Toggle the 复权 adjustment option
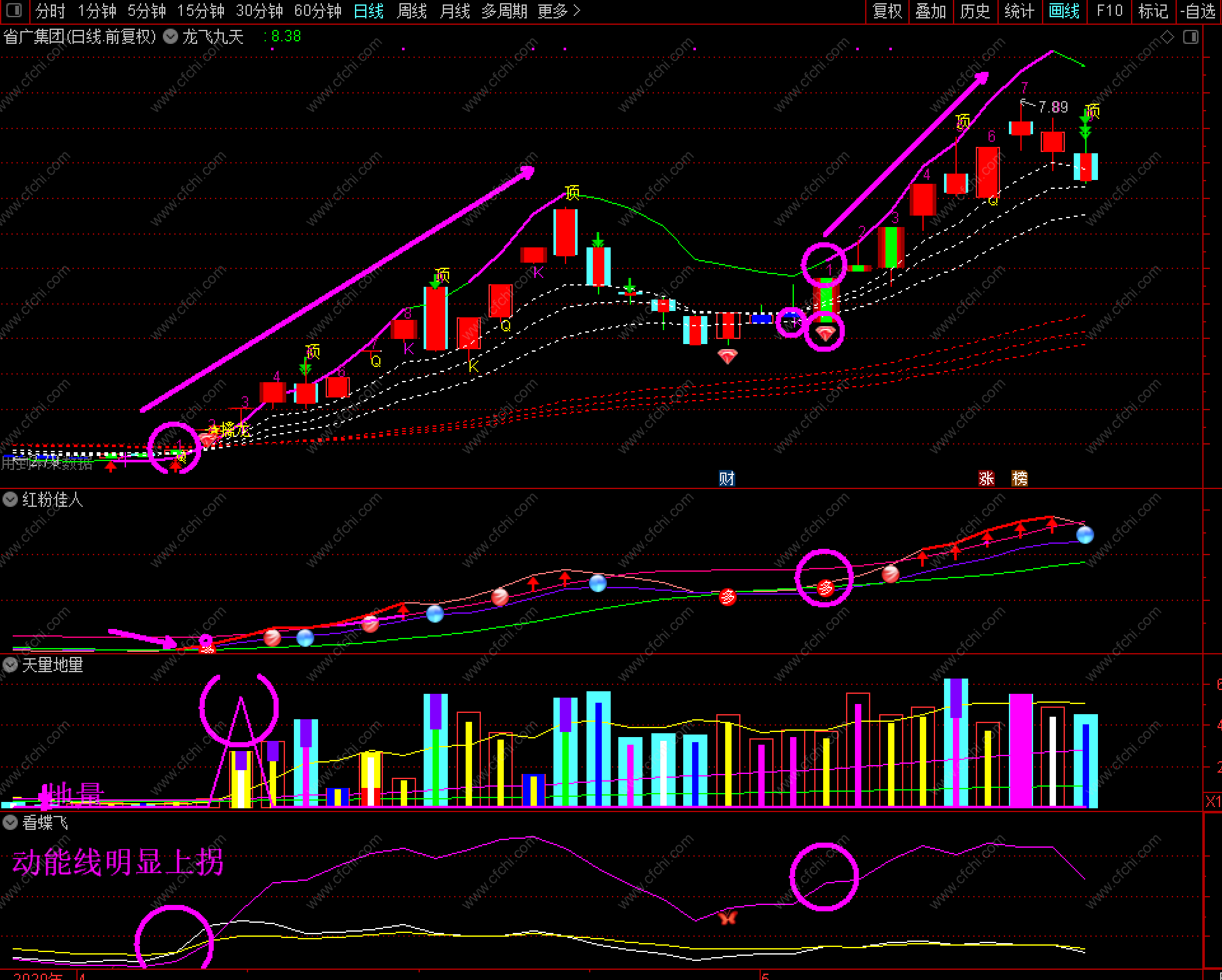Image resolution: width=1222 pixels, height=980 pixels. point(887,11)
